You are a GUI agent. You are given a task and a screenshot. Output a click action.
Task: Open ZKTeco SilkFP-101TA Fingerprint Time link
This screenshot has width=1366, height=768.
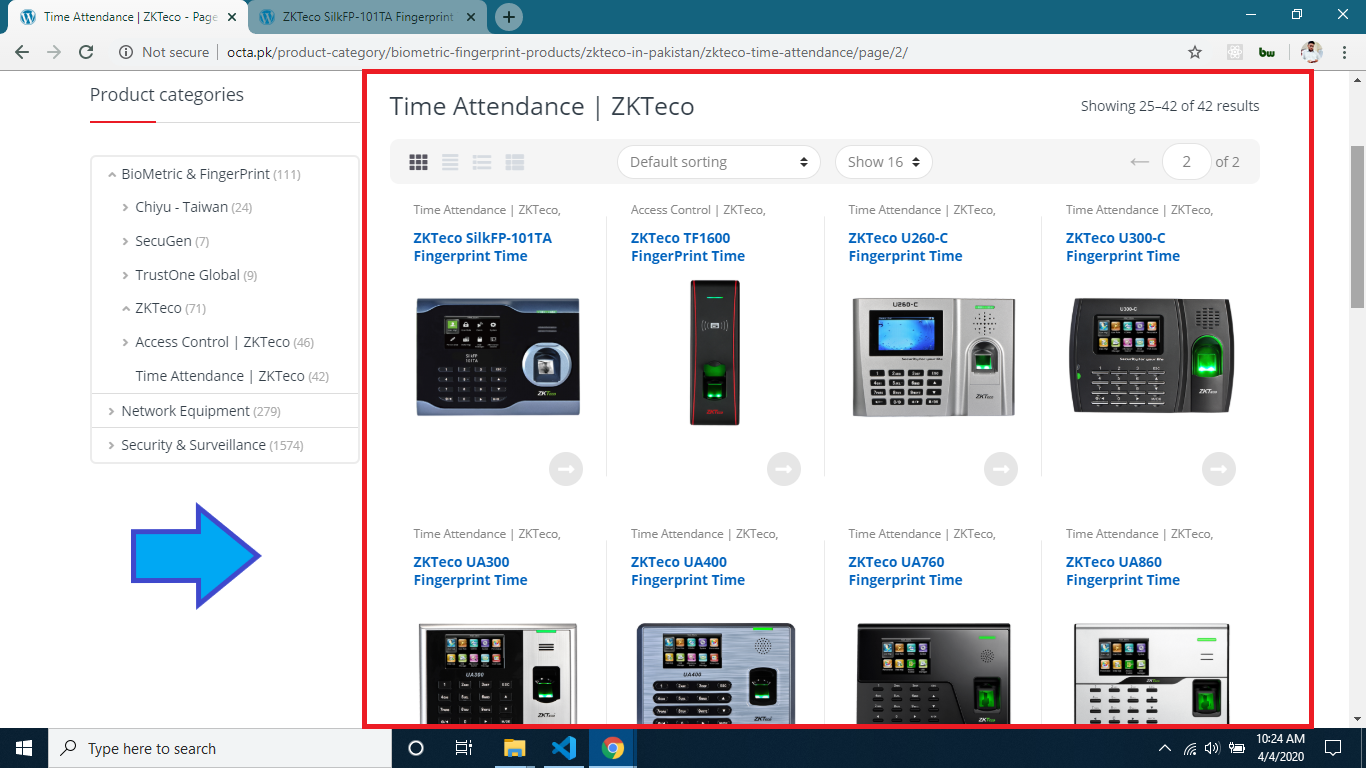pyautogui.click(x=482, y=247)
